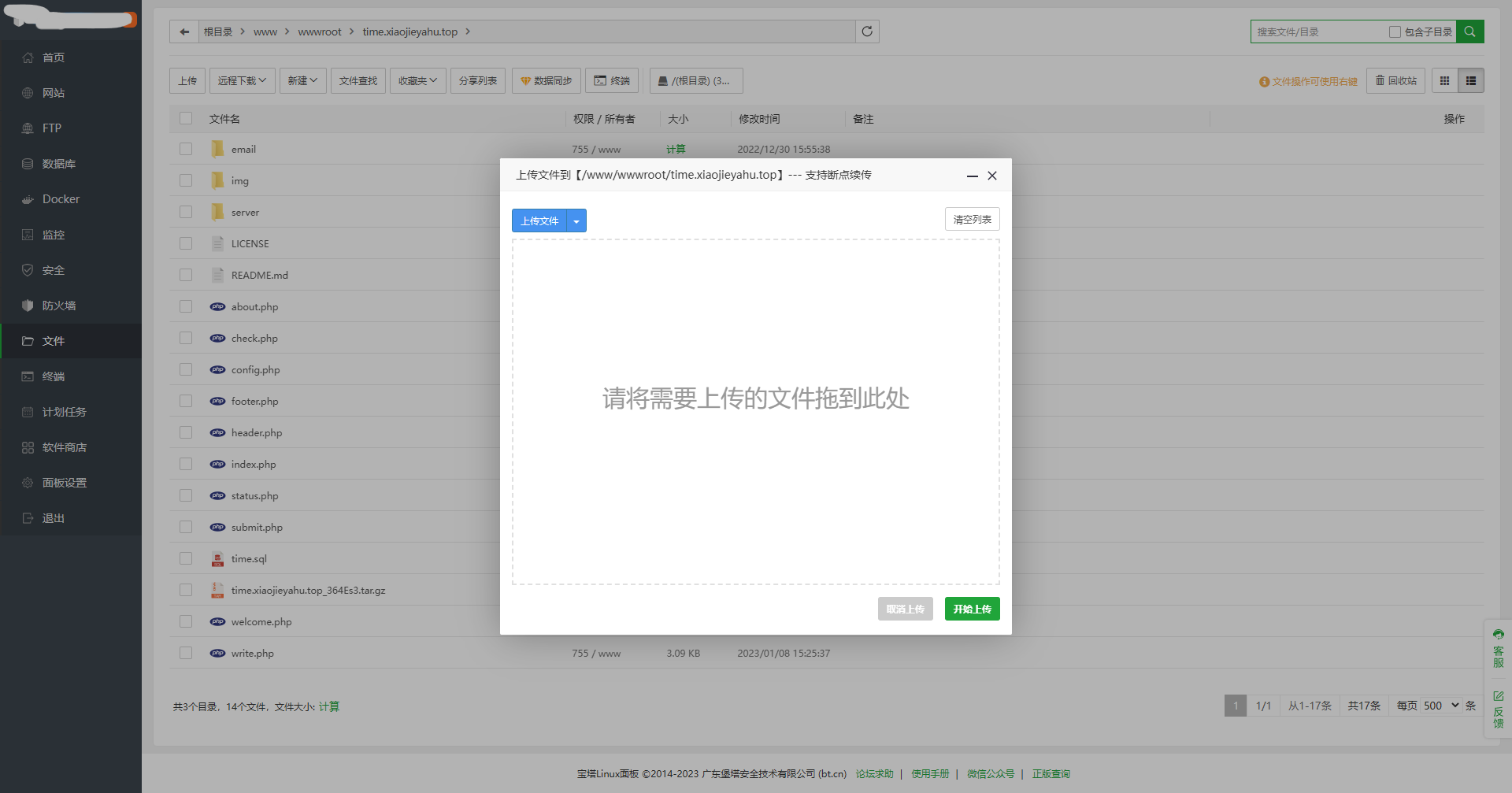Refresh the file list
1512x793 pixels.
coord(867,31)
